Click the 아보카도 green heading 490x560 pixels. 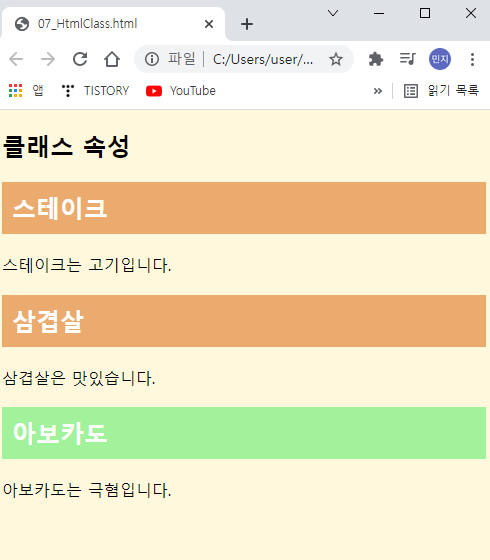244,433
